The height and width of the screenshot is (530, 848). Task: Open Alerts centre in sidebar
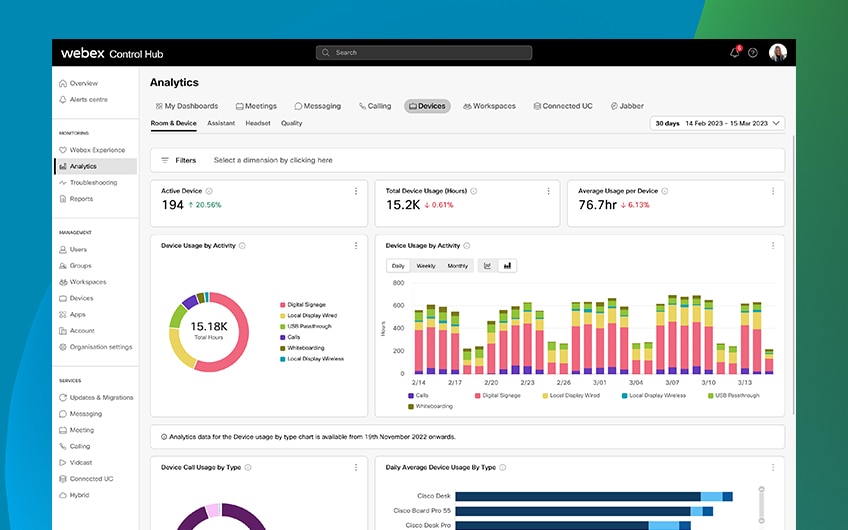[83, 100]
